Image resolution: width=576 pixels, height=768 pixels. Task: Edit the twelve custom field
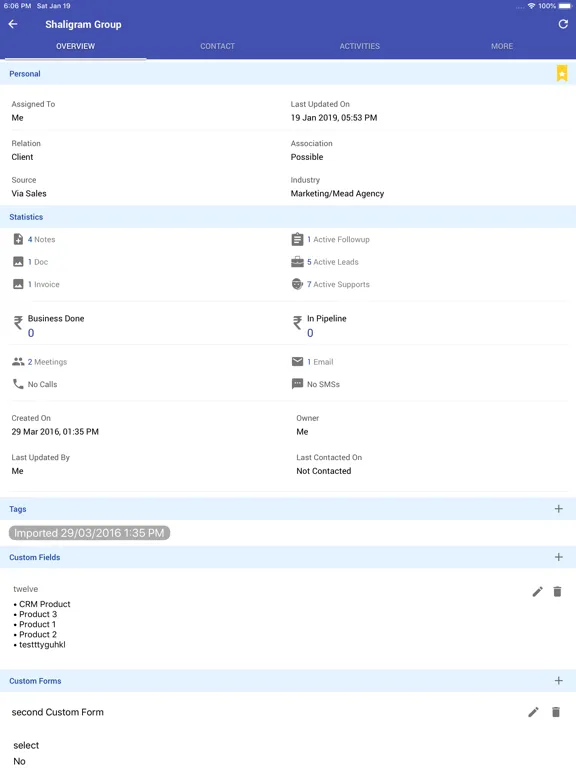click(537, 592)
